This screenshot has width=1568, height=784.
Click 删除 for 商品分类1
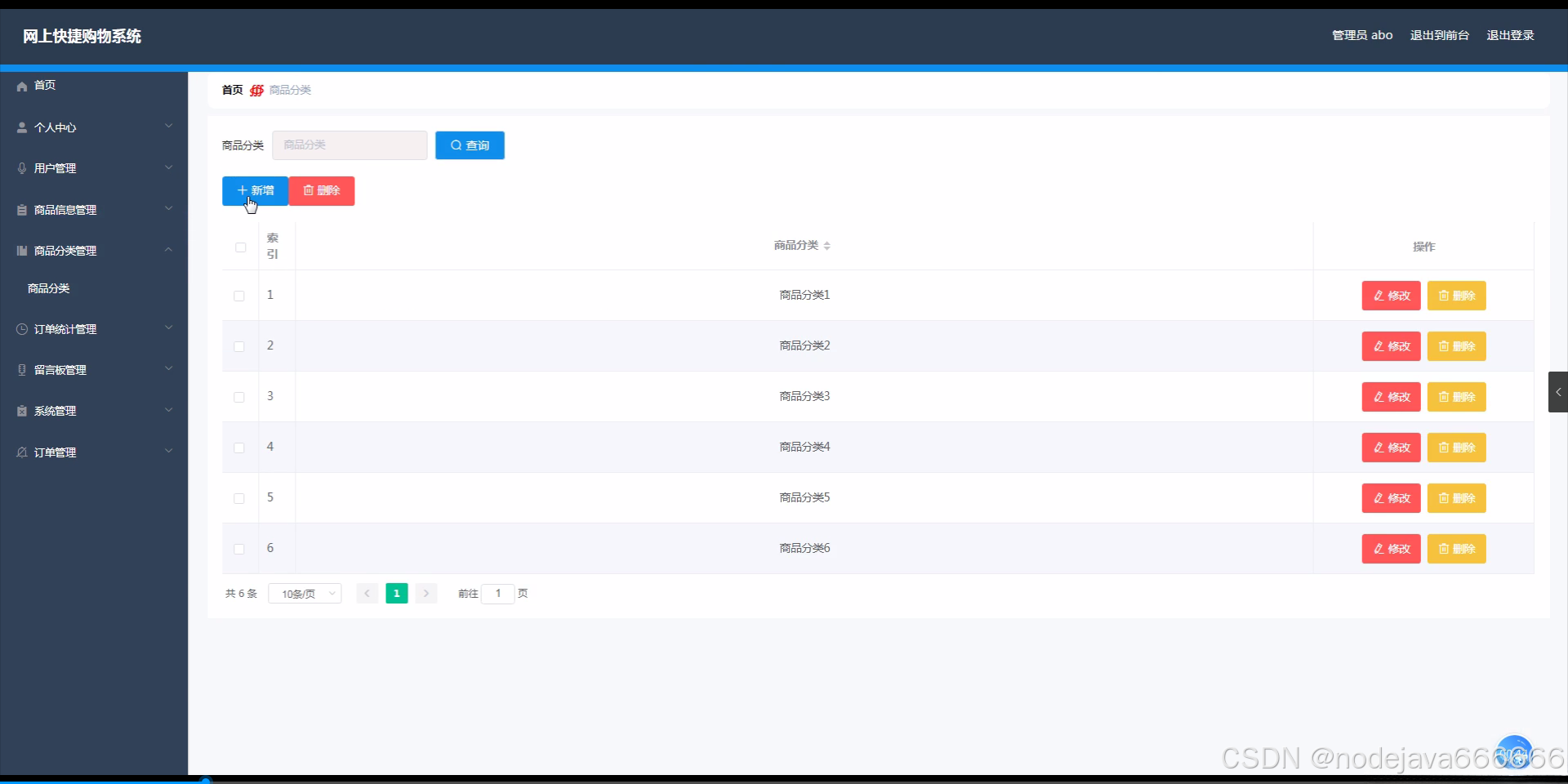pos(1457,296)
